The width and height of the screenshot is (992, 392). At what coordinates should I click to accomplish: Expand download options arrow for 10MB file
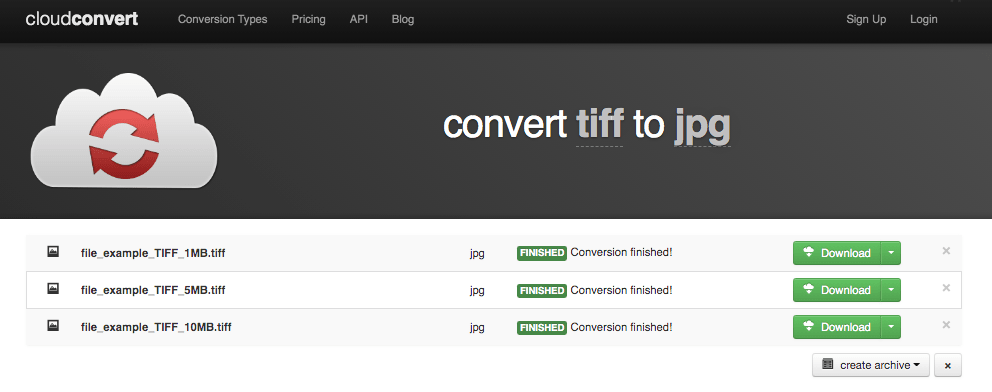pyautogui.click(x=891, y=328)
